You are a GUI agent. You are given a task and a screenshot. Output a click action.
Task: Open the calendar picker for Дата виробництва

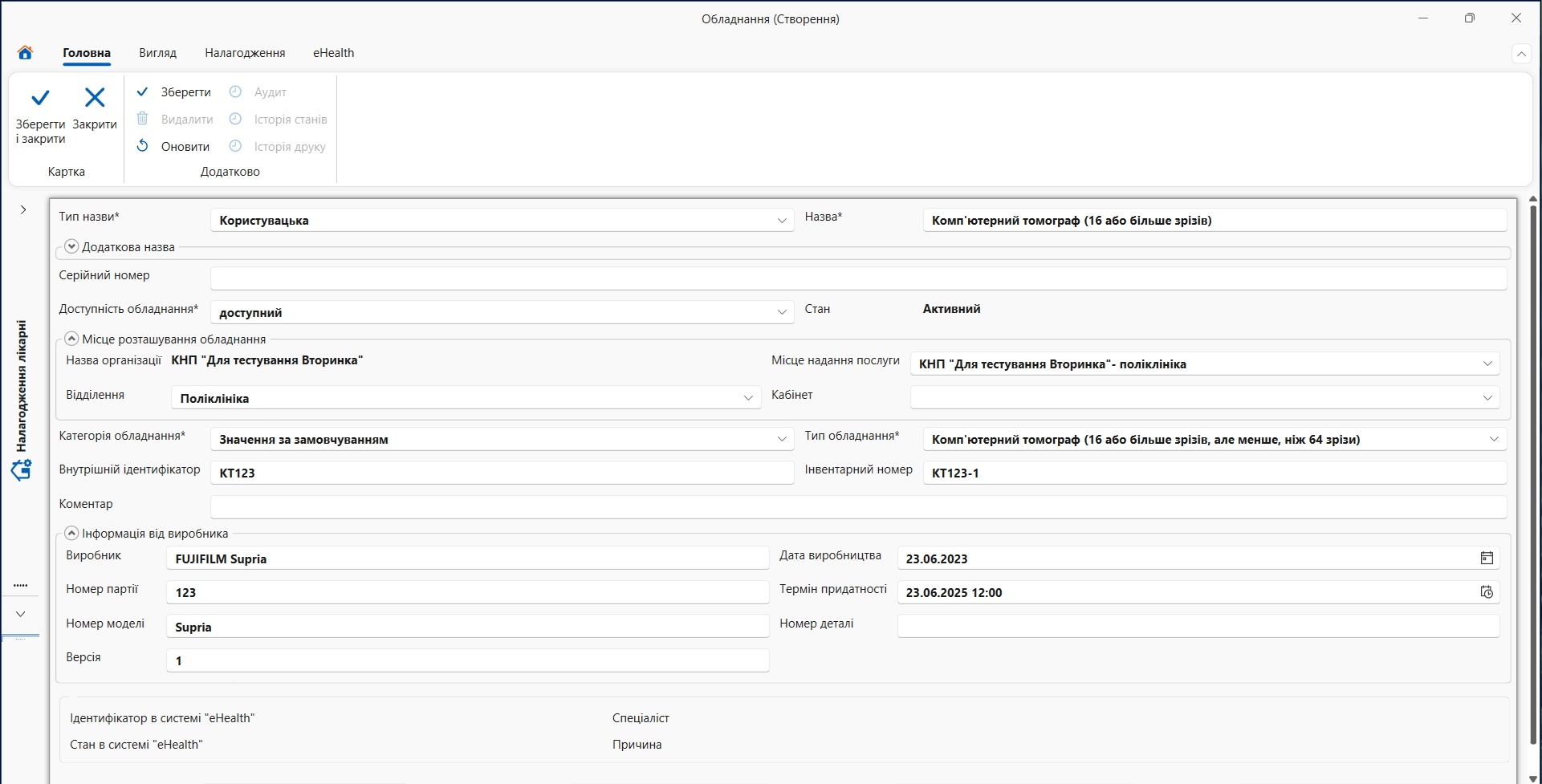pyautogui.click(x=1487, y=559)
